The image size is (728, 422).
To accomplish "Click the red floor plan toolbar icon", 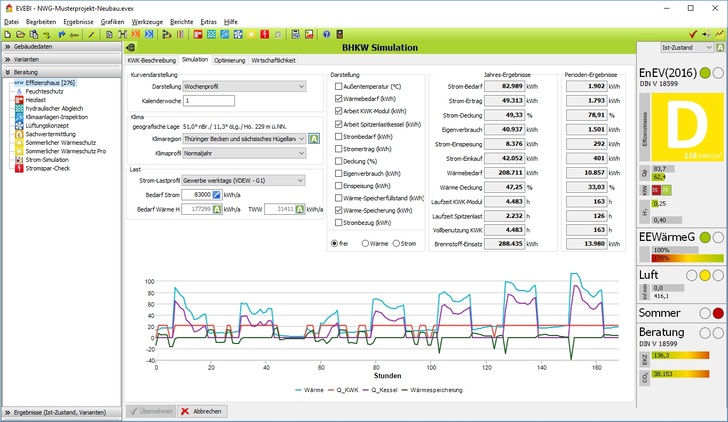I will pyautogui.click(x=198, y=34).
